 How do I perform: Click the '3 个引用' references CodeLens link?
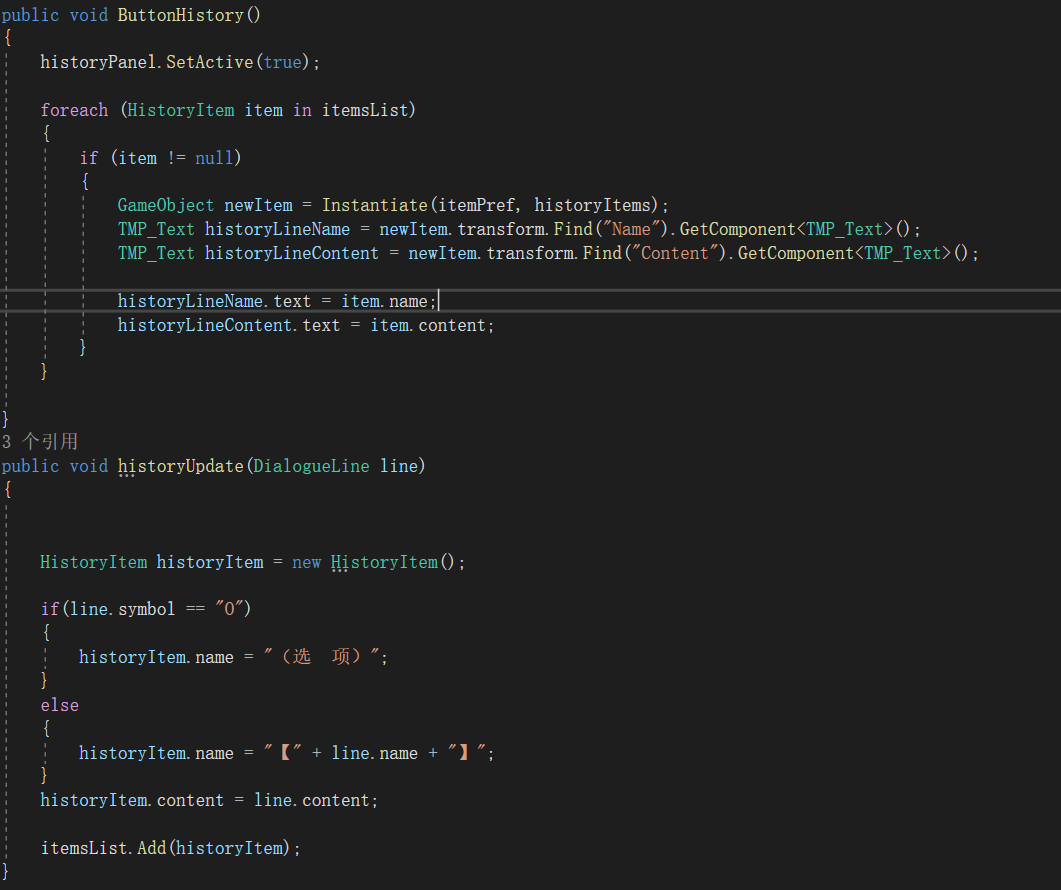(40, 442)
